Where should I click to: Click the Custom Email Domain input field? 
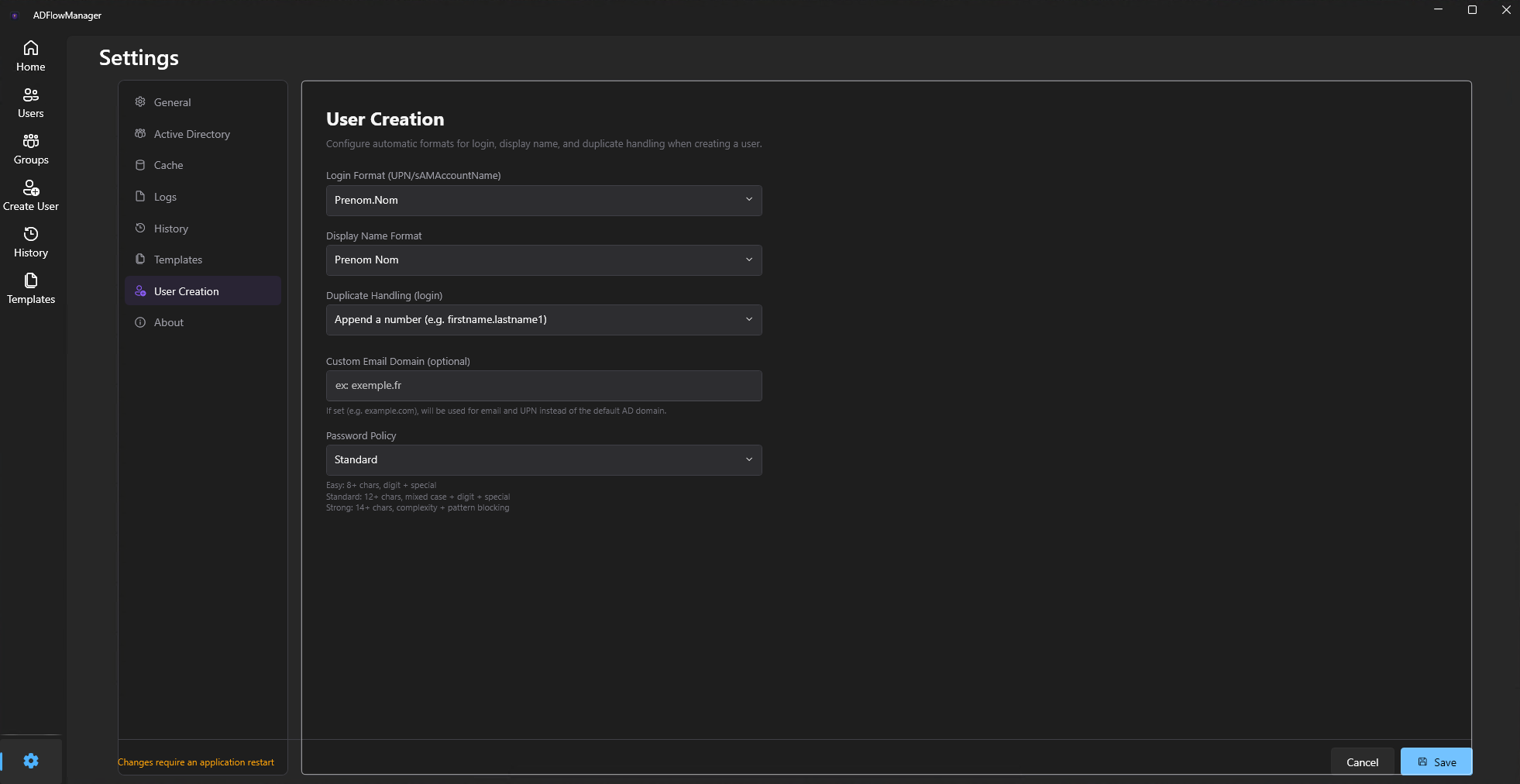pyautogui.click(x=543, y=385)
